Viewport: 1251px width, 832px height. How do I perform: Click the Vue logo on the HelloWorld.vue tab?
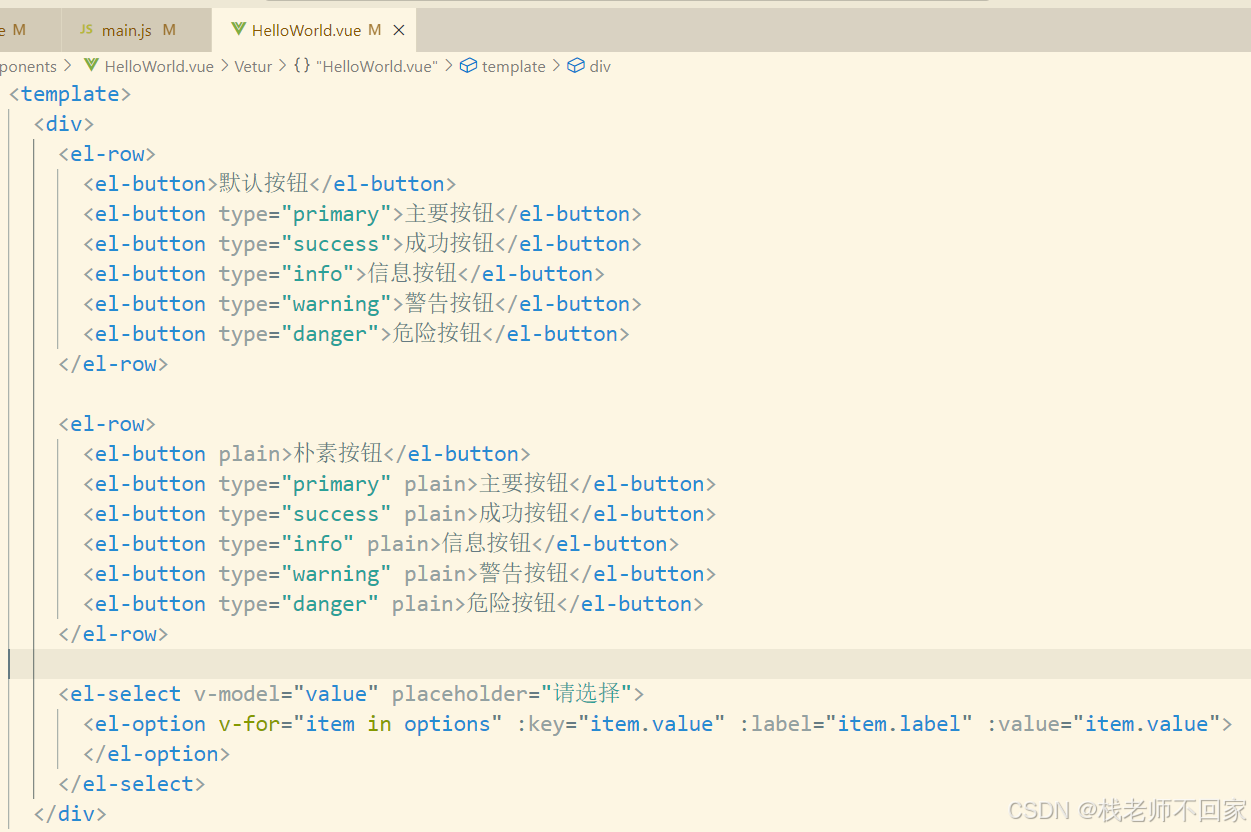pos(237,29)
